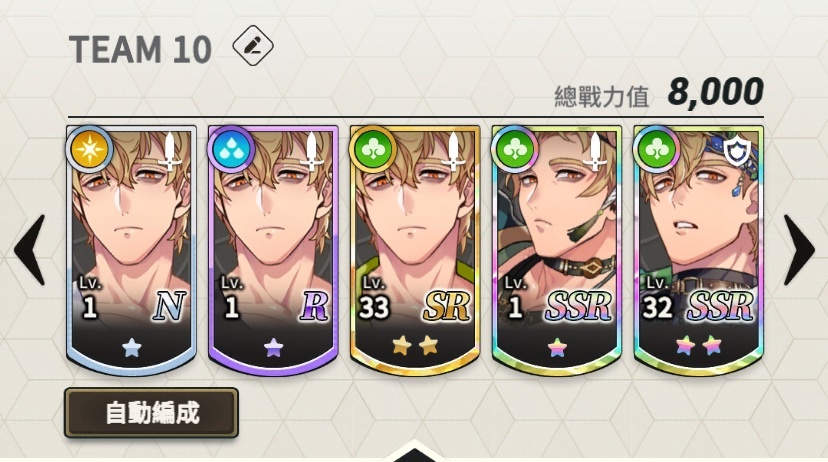Tap the 自動編成 auto-form button
828x462 pixels.
pyautogui.click(x=152, y=413)
